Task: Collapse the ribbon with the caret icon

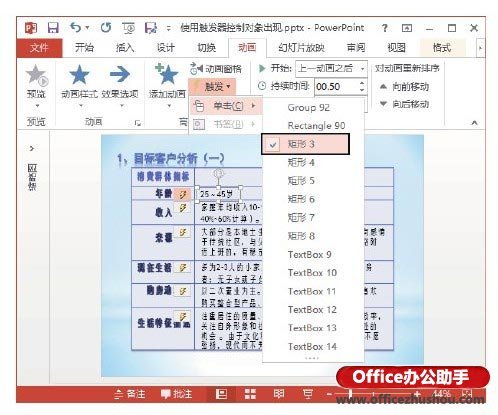Action: tap(474, 123)
